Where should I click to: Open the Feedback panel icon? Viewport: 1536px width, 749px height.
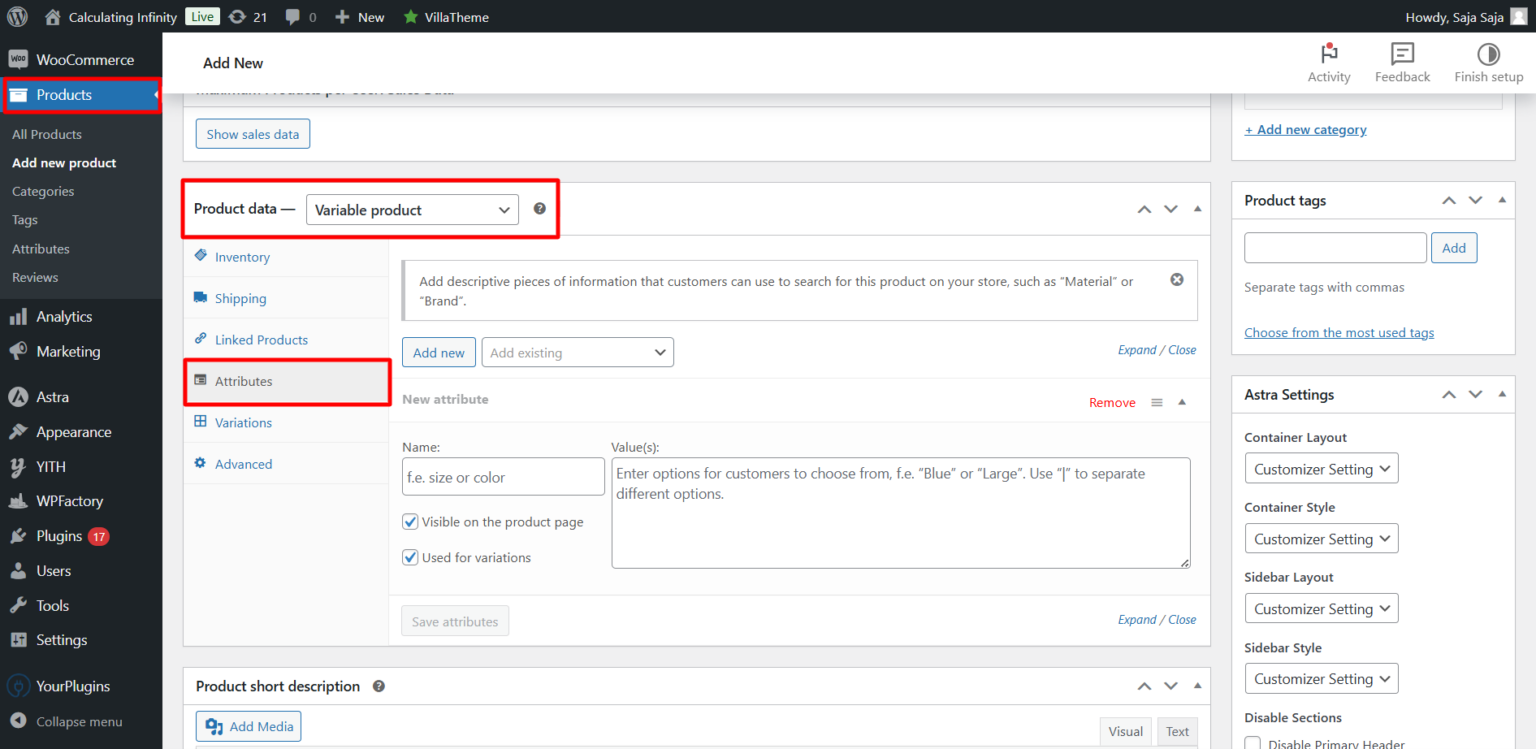(1401, 55)
